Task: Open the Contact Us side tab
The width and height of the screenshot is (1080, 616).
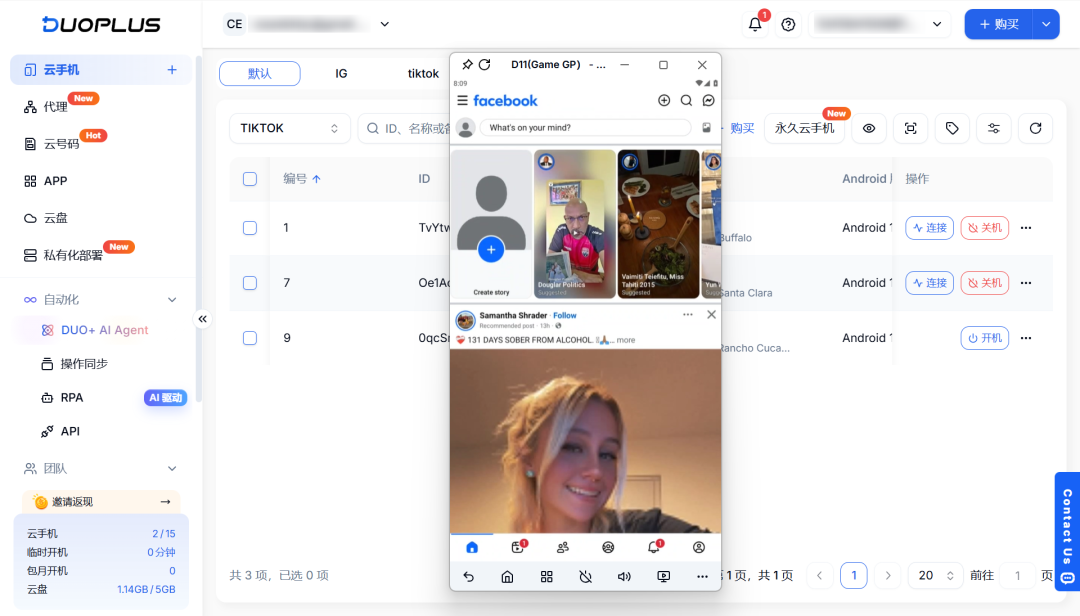Action: 1067,531
